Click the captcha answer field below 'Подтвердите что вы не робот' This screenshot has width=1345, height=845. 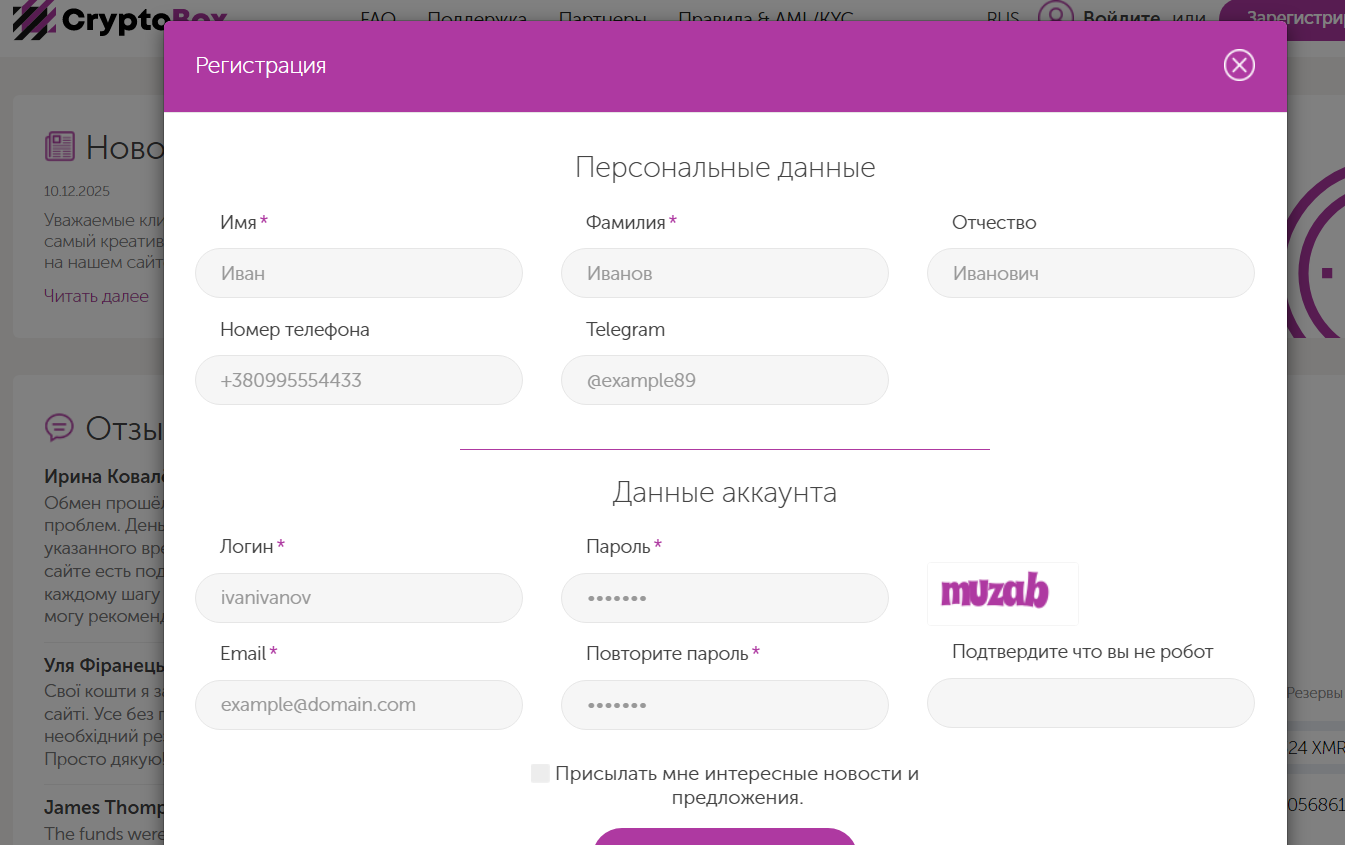[1090, 703]
